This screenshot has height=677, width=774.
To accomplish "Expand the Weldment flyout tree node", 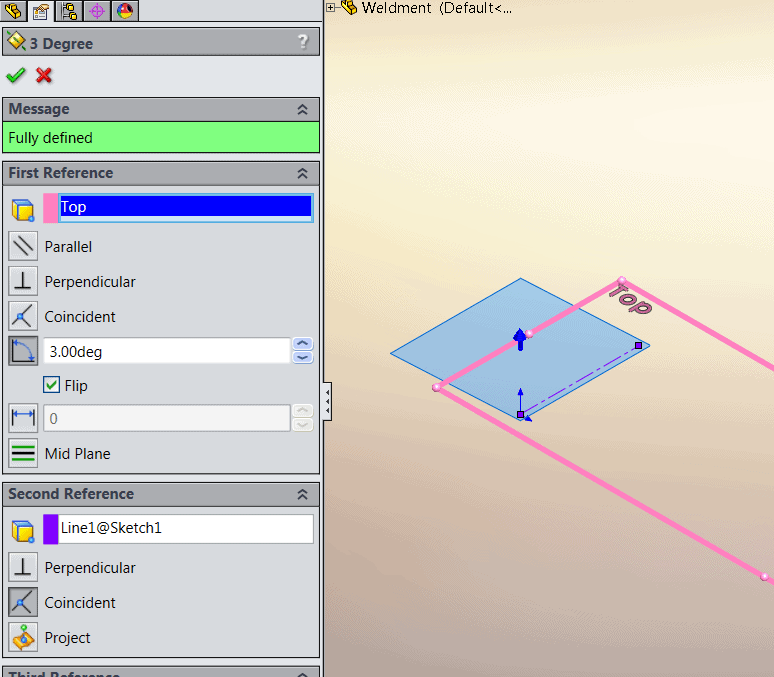I will click(331, 7).
